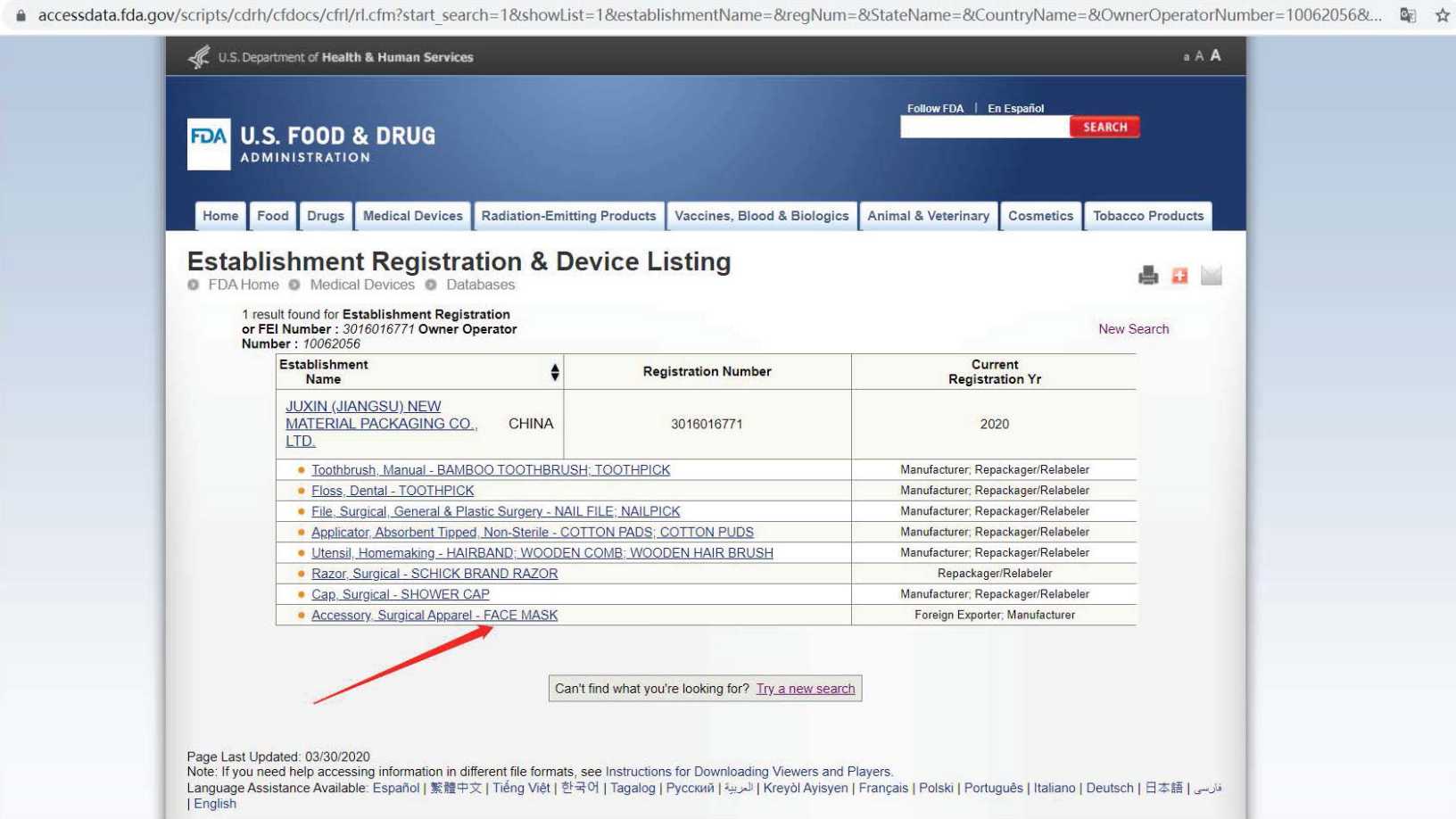Click the FDA logo
The width and height of the screenshot is (1456, 819).
click(x=209, y=144)
